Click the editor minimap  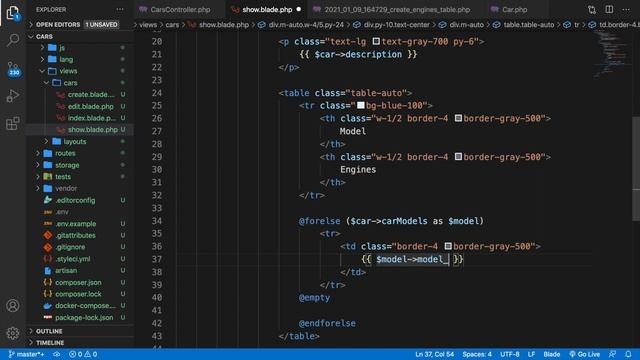(x=611, y=54)
